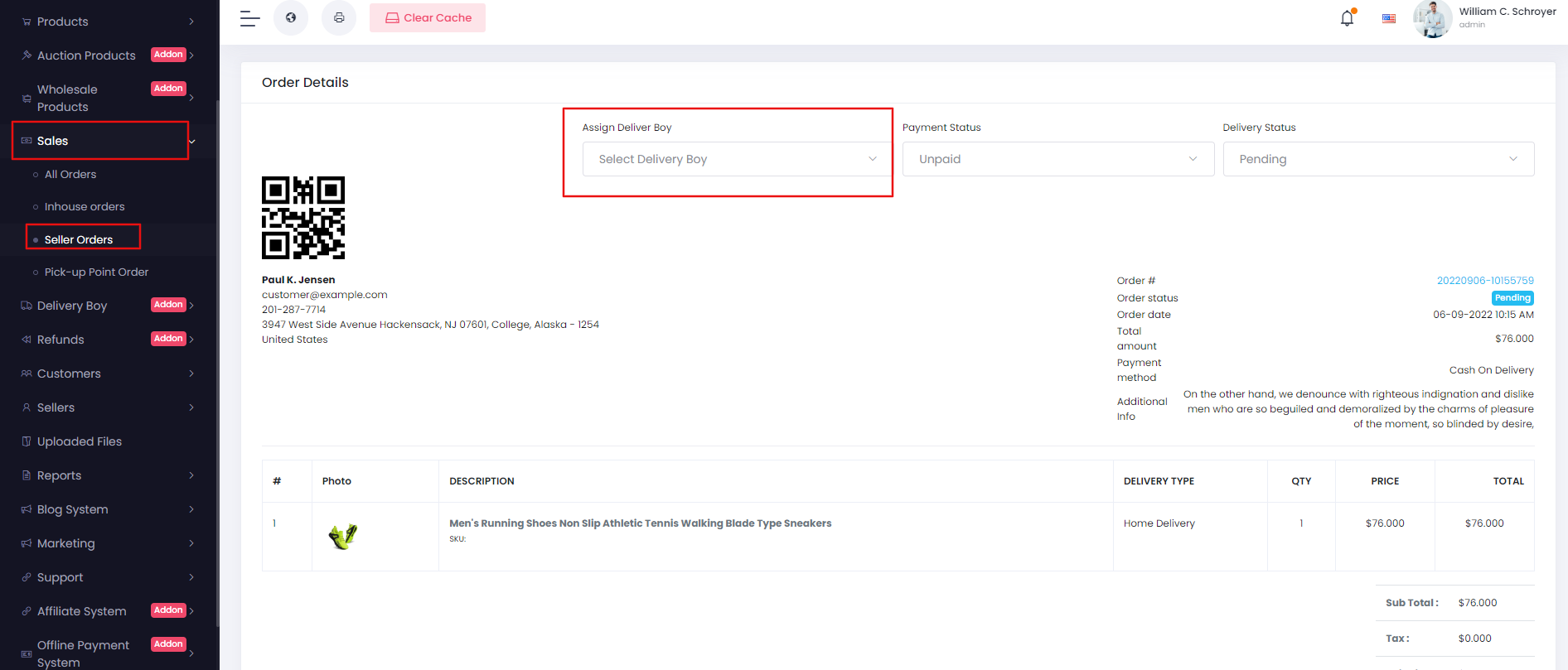The image size is (1568, 670).
Task: Open the language flag selector
Action: point(1389,18)
